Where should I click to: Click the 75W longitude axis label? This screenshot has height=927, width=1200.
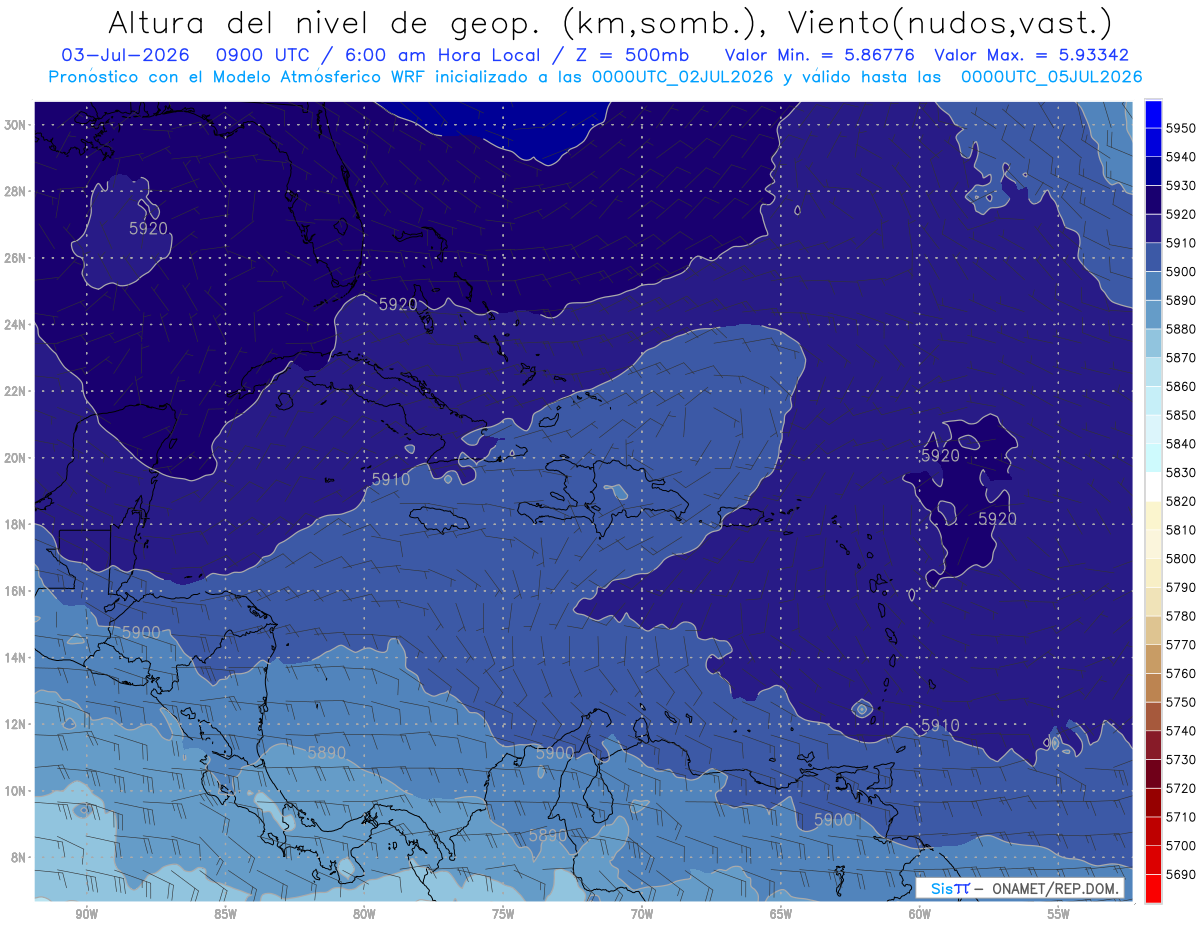(503, 914)
